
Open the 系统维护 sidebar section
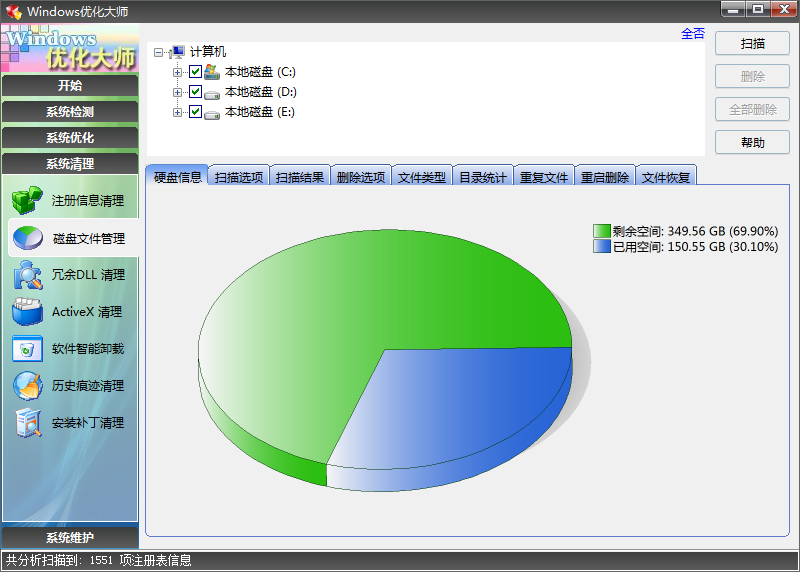click(70, 537)
